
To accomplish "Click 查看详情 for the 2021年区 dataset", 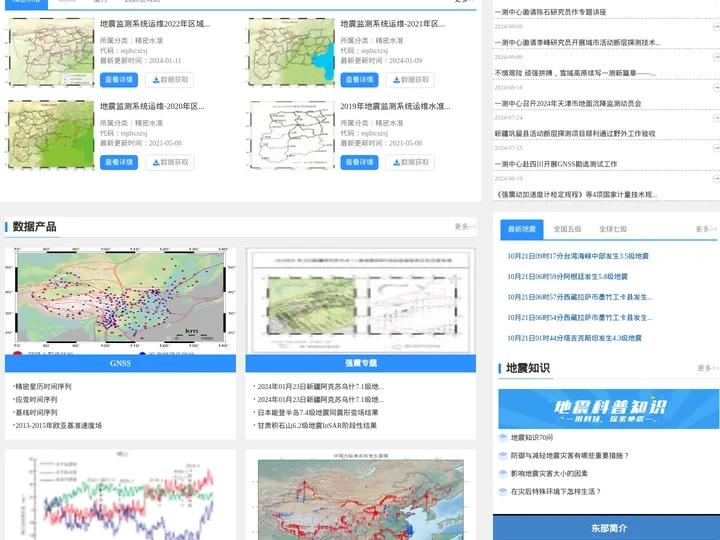I will [360, 80].
